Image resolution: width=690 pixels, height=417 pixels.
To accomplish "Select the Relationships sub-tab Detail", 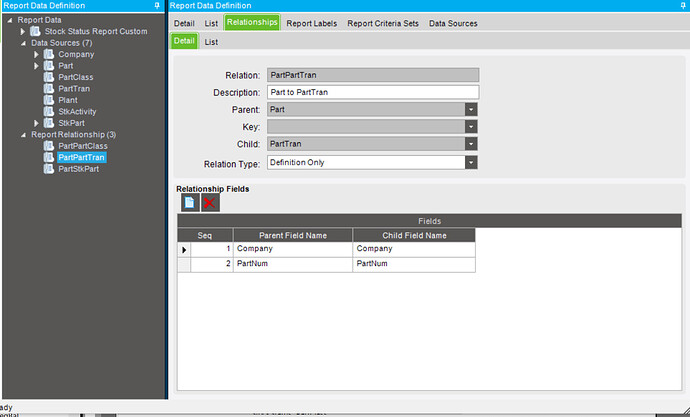I will coord(184,41).
